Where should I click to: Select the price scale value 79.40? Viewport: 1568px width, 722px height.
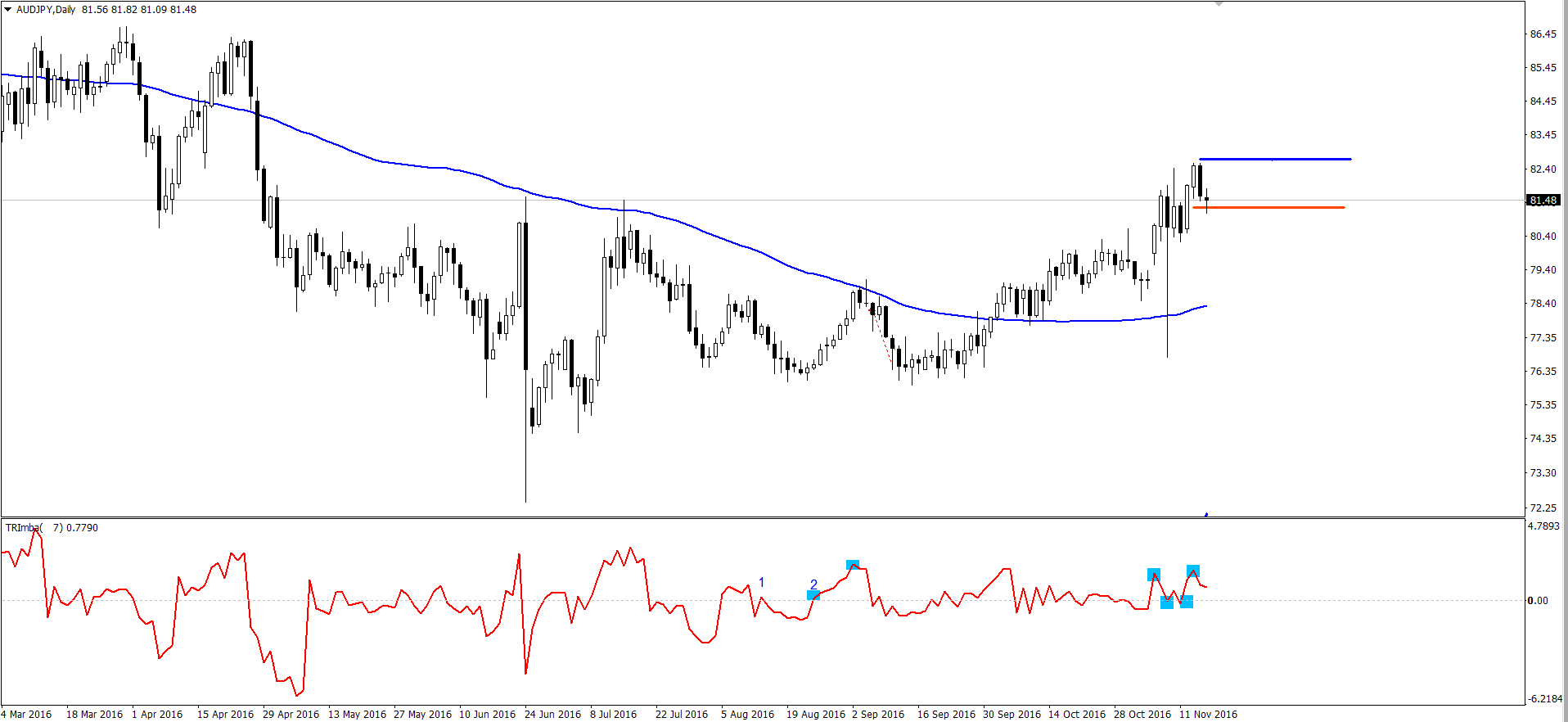pyautogui.click(x=1543, y=270)
